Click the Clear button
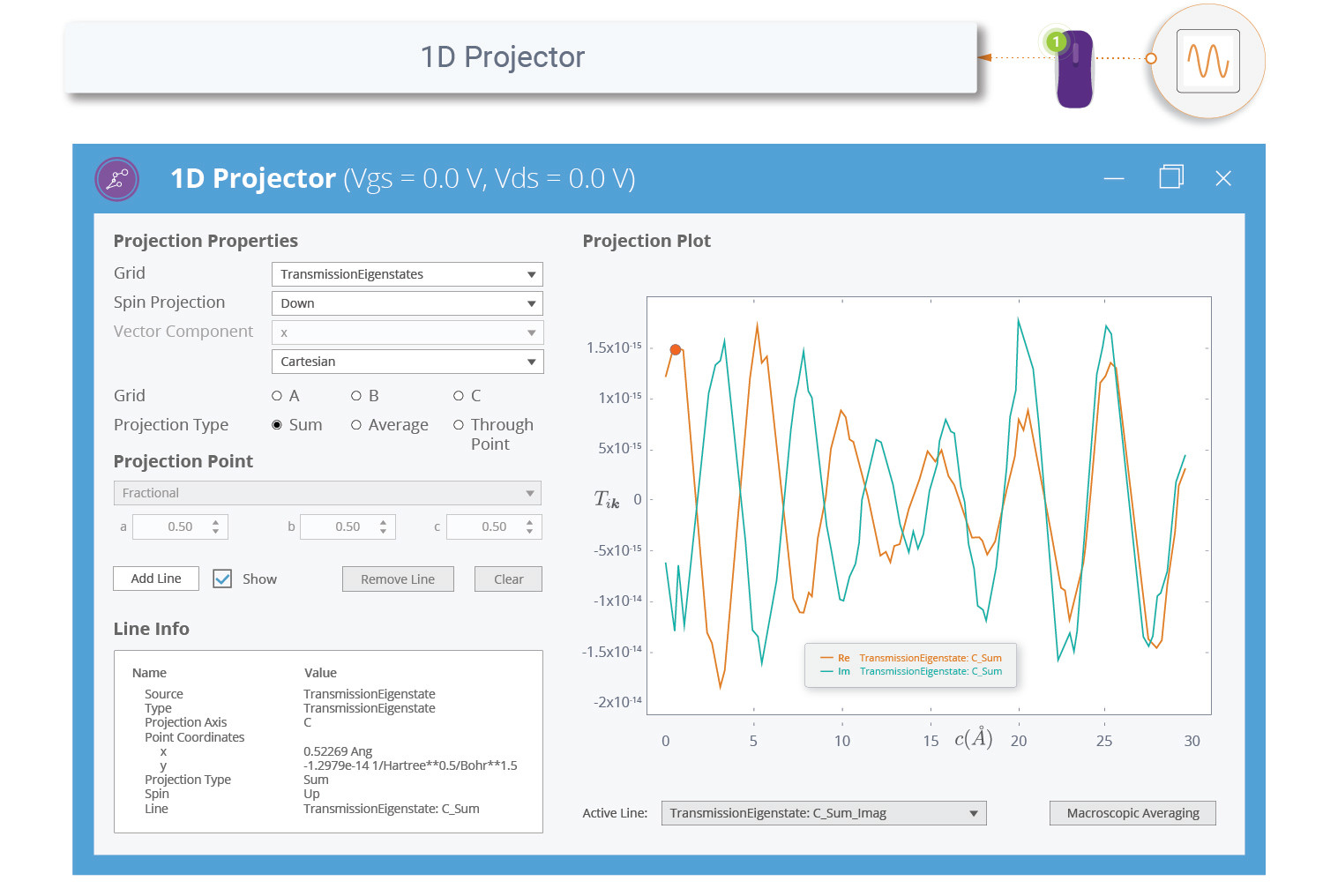The height and width of the screenshot is (896, 1323). point(508,579)
